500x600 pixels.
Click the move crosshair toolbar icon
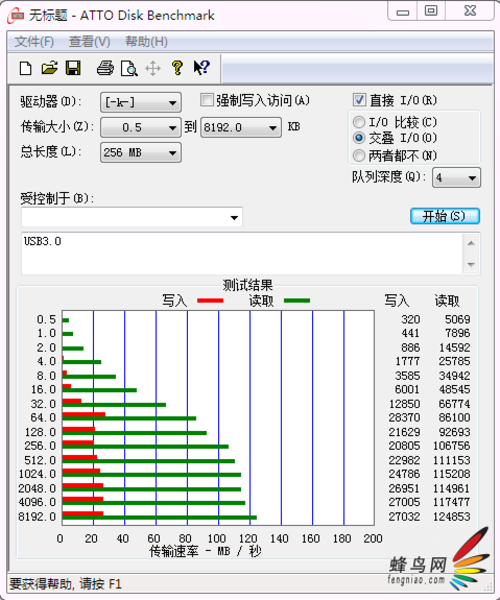click(x=153, y=68)
